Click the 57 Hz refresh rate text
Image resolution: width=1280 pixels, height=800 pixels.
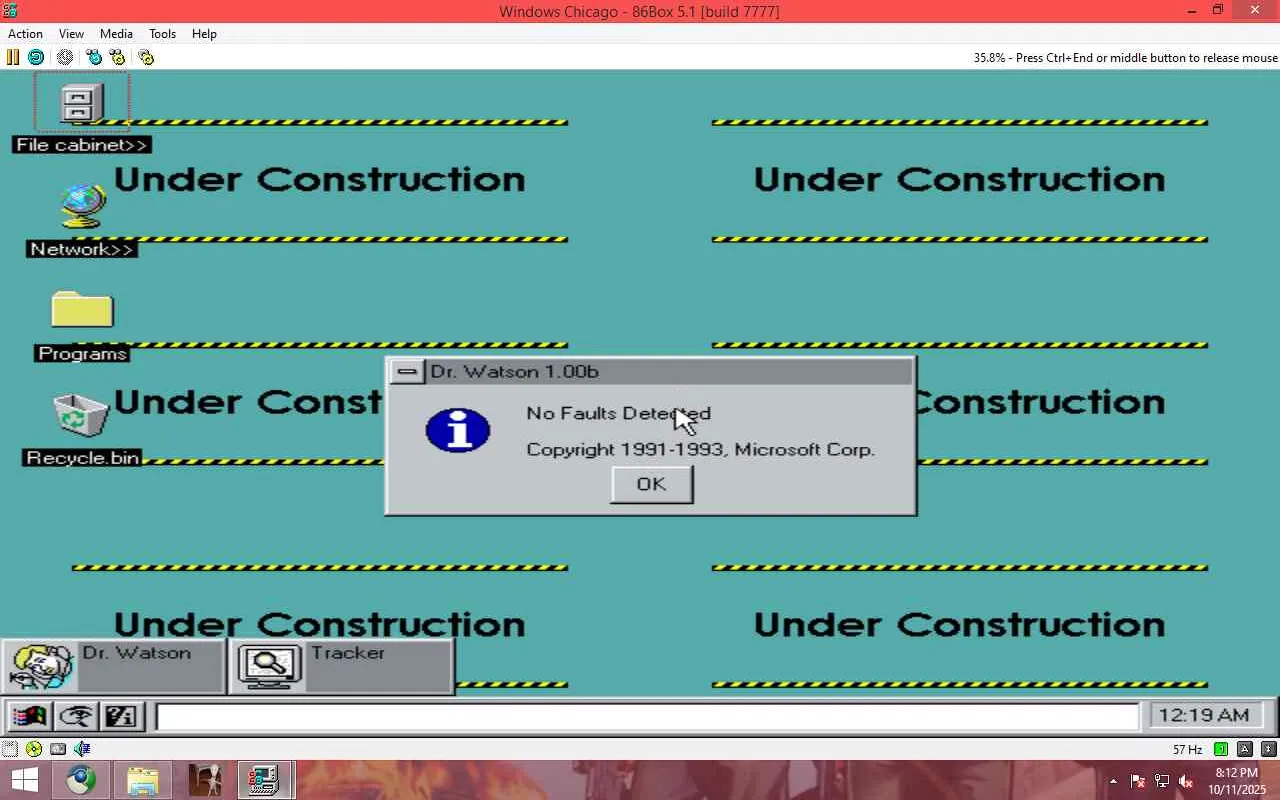1187,749
